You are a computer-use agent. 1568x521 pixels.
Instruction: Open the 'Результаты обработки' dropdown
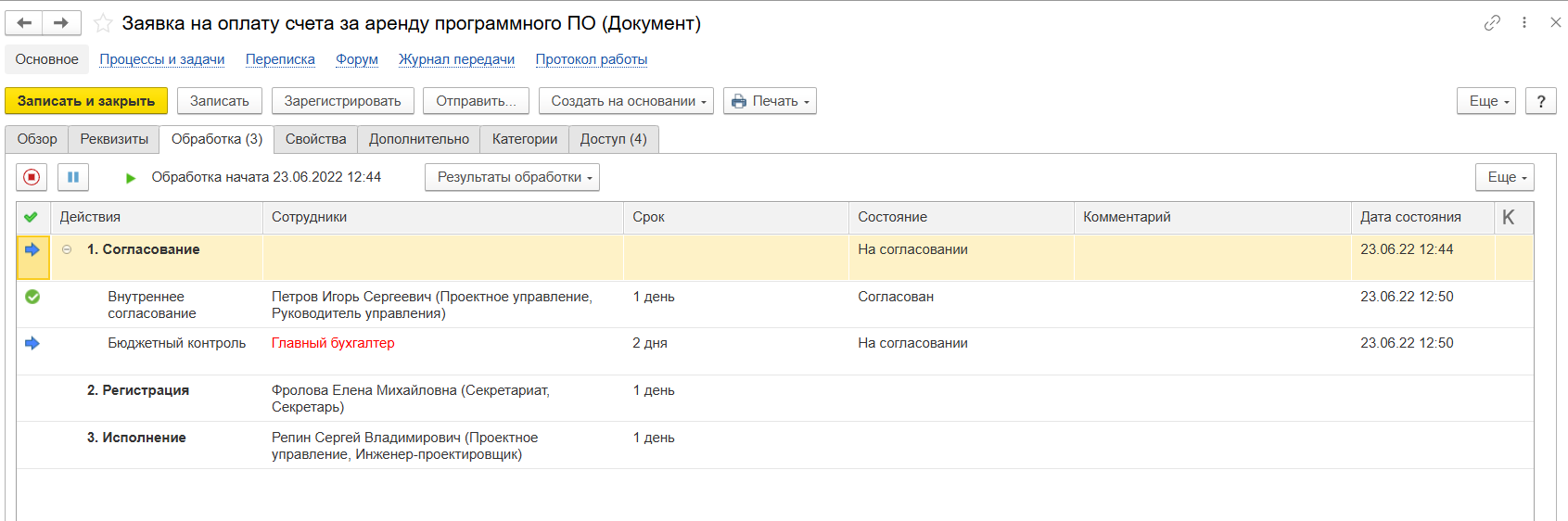coord(512,177)
